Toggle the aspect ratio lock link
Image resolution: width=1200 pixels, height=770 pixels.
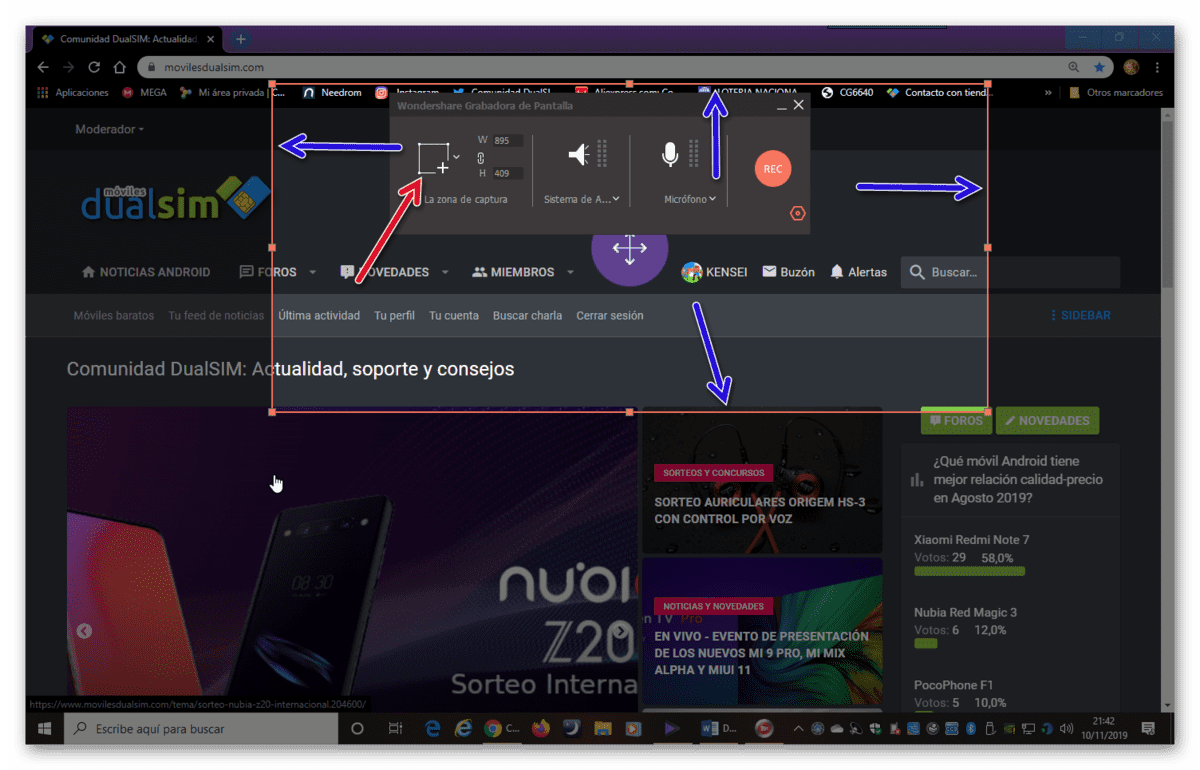point(480,157)
